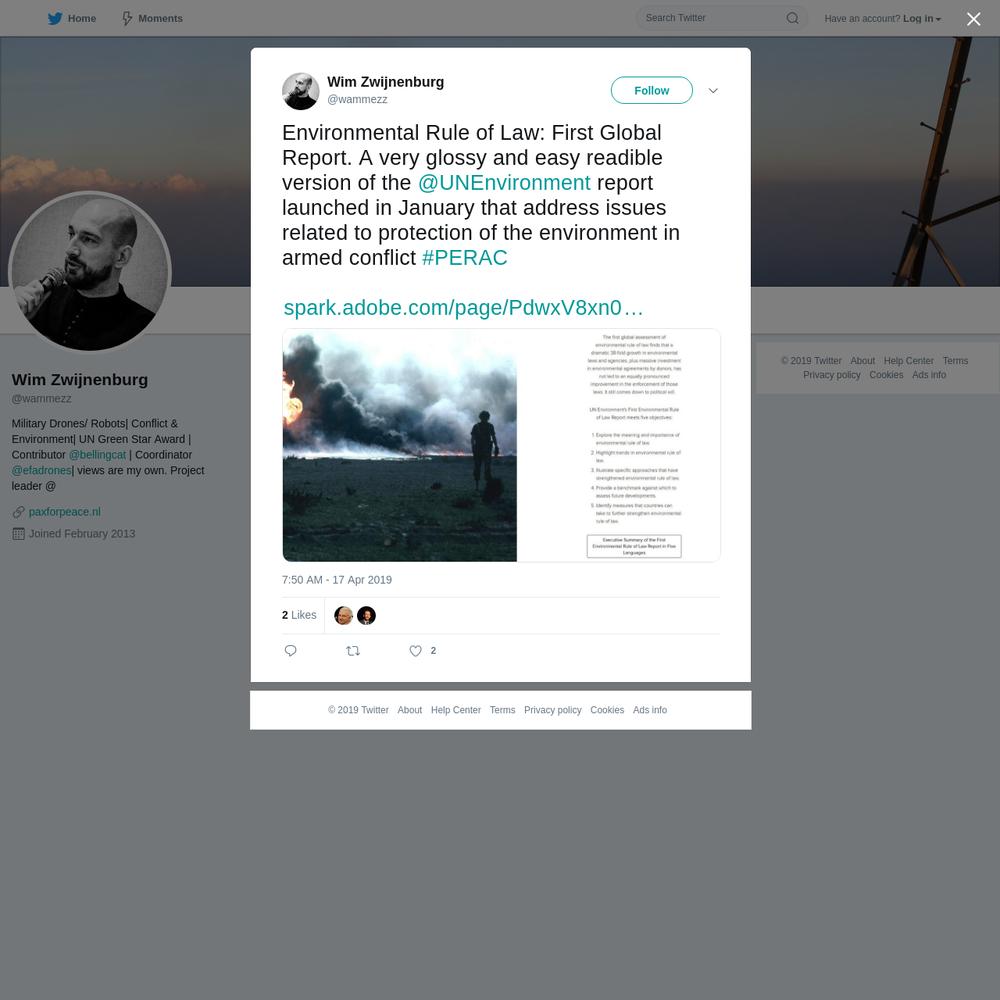This screenshot has width=1000, height=1000.
Task: Open the @UNEnvironment mention
Action: [504, 183]
